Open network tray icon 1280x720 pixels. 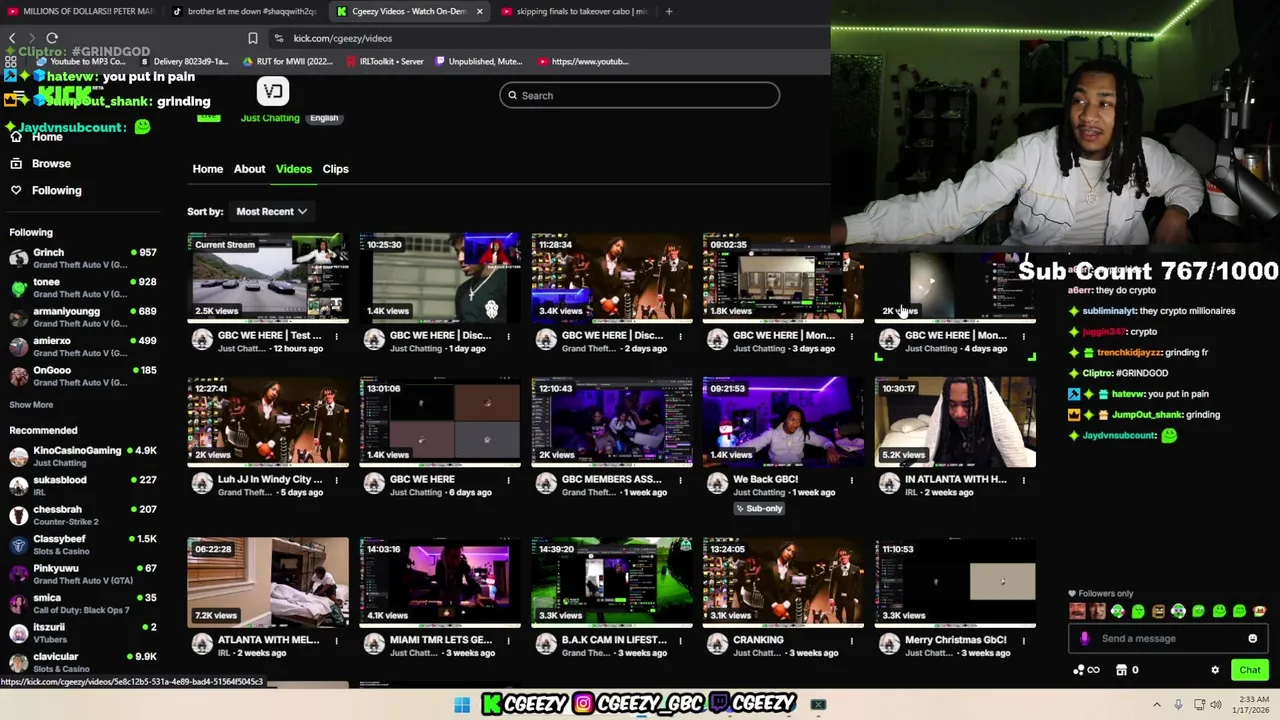click(x=1199, y=705)
